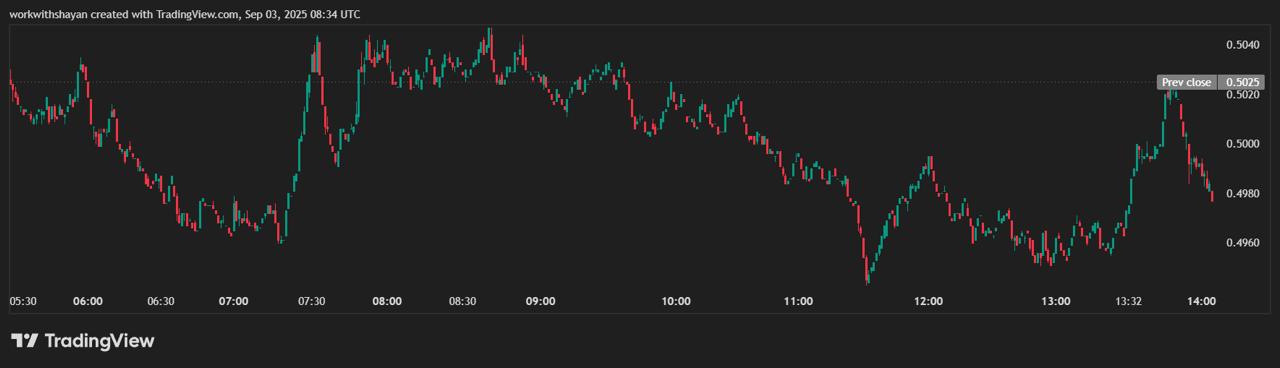Click the 06:00 time axis label
1280x368 pixels.
(88, 301)
